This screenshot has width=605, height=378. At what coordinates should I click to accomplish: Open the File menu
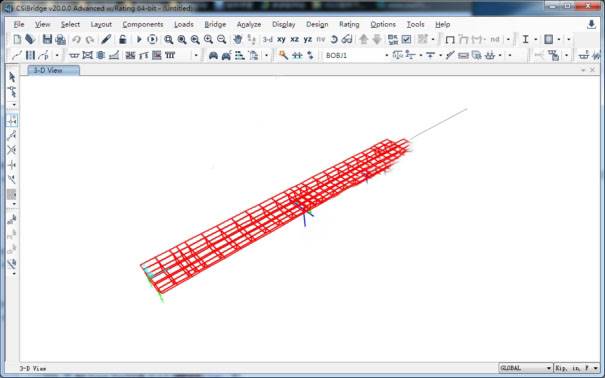[19, 24]
